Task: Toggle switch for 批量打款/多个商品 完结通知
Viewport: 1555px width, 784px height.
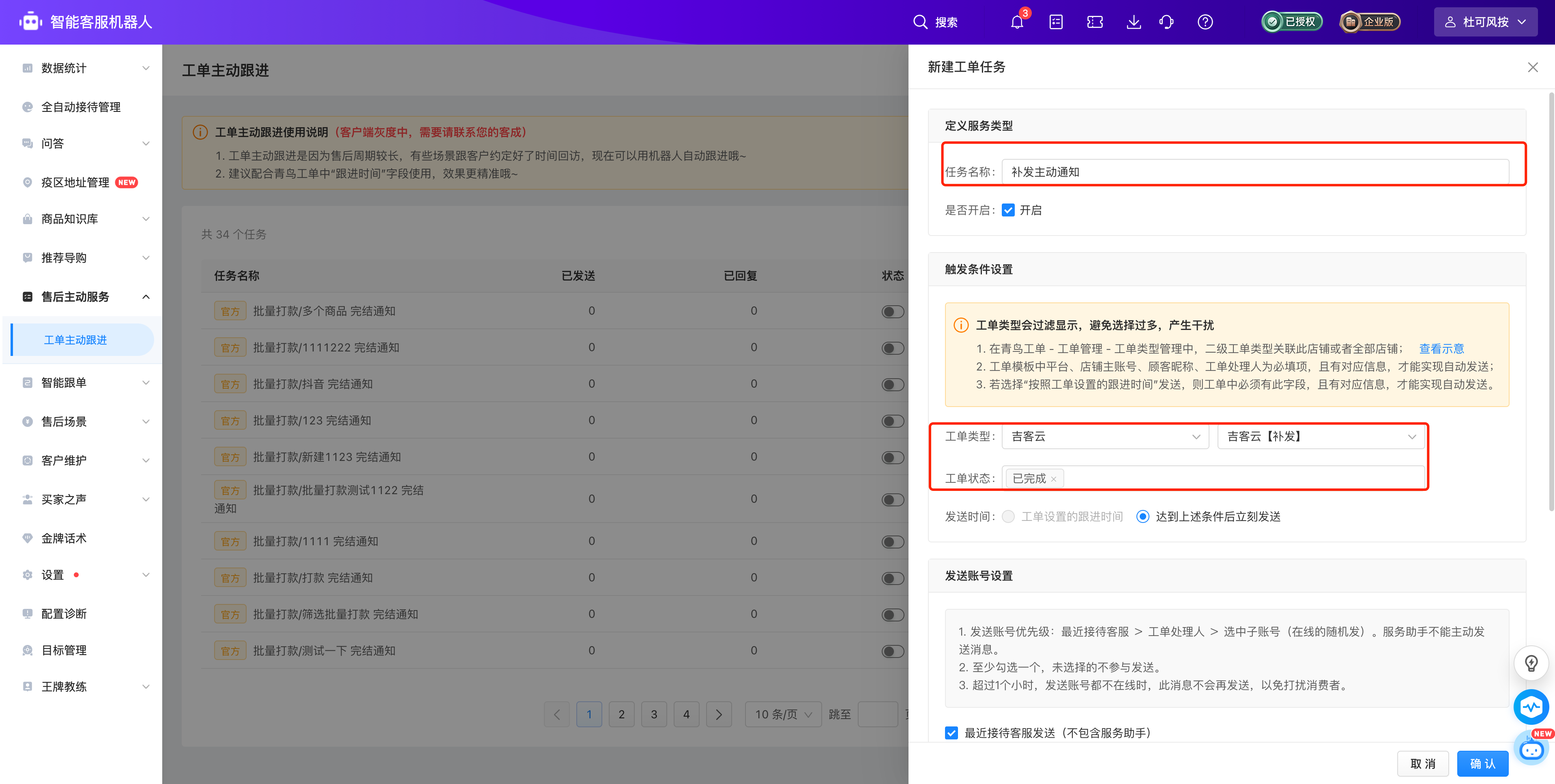Action: [893, 311]
